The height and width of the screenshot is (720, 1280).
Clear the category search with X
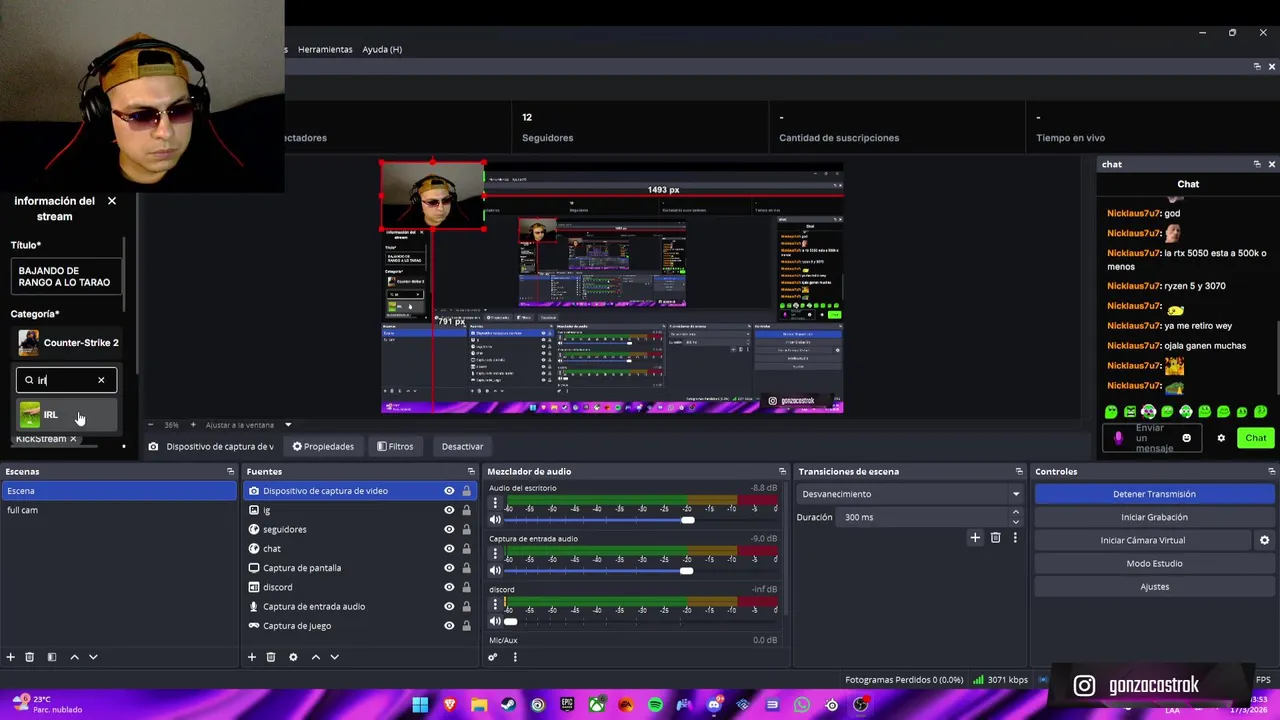point(101,380)
